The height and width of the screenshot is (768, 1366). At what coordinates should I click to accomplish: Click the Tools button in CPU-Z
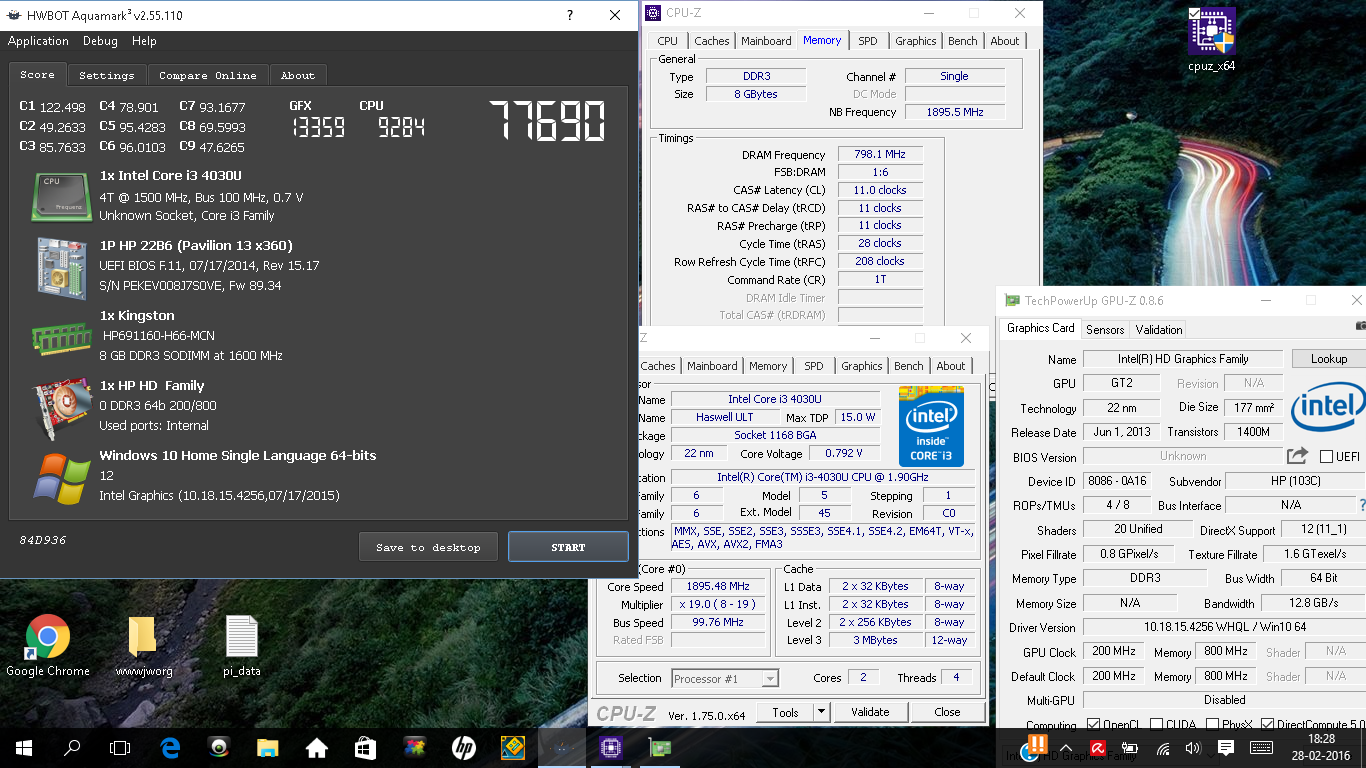point(786,712)
